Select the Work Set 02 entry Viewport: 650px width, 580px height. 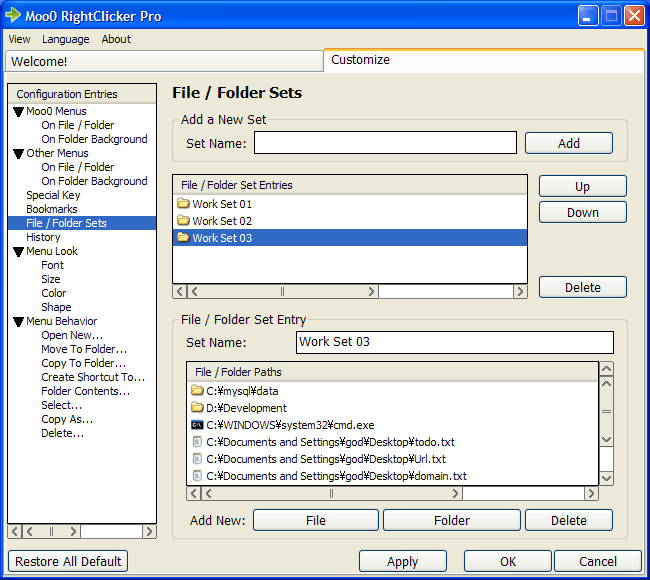350,221
